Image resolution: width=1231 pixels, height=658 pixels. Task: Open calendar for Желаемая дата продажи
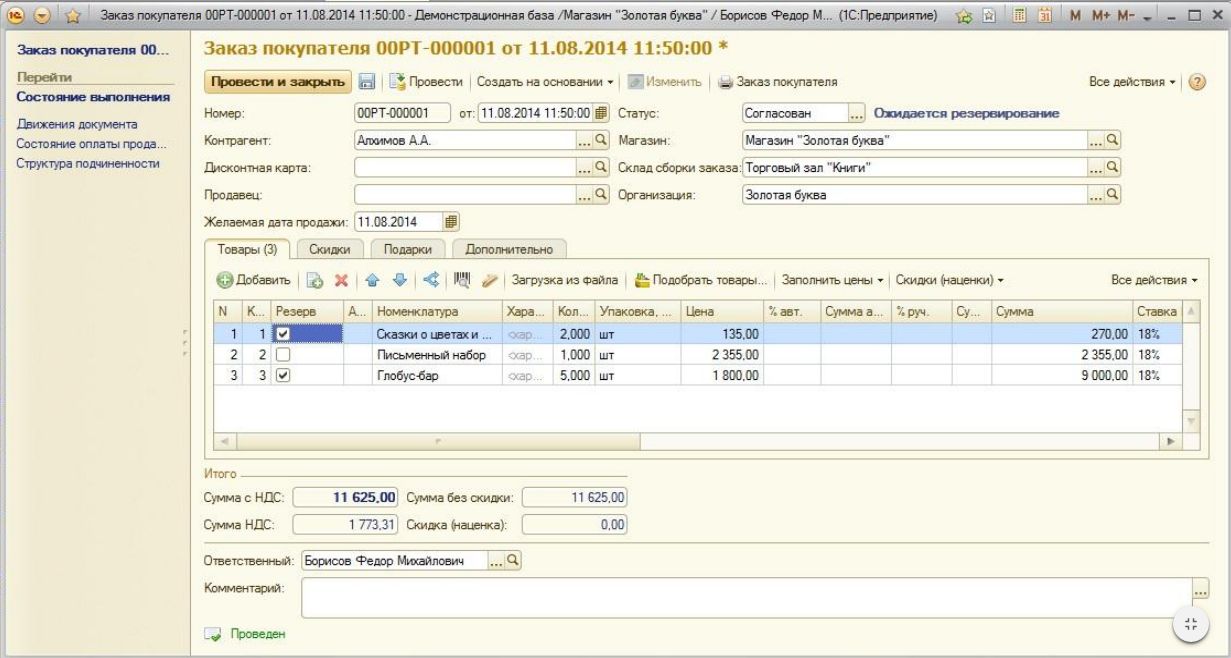click(451, 221)
